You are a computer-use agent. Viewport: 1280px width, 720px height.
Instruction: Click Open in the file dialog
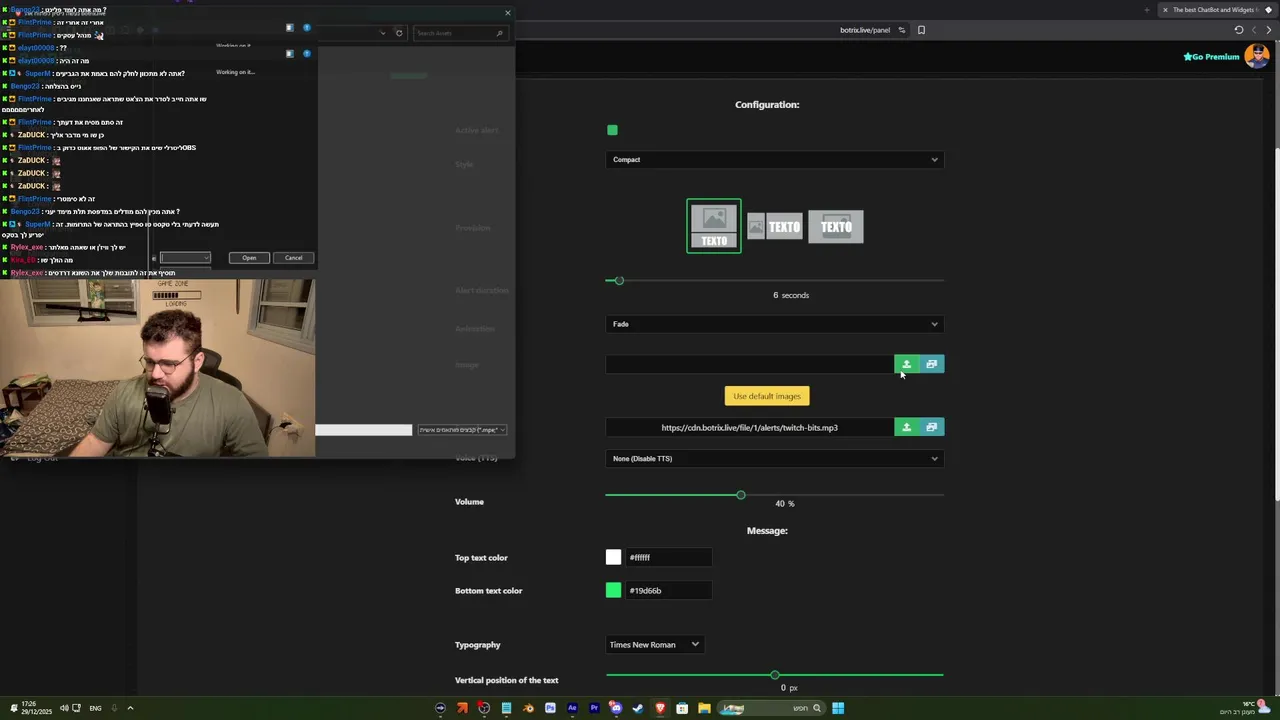coord(249,258)
